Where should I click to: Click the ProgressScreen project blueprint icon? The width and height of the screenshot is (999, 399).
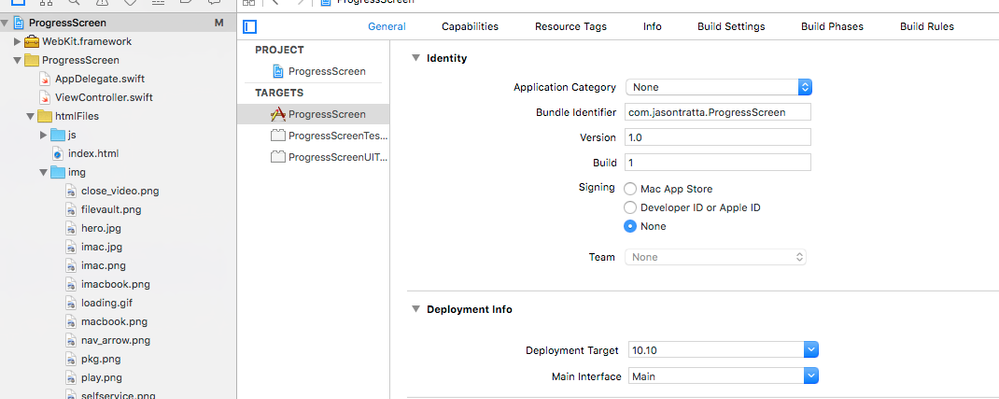(277, 71)
